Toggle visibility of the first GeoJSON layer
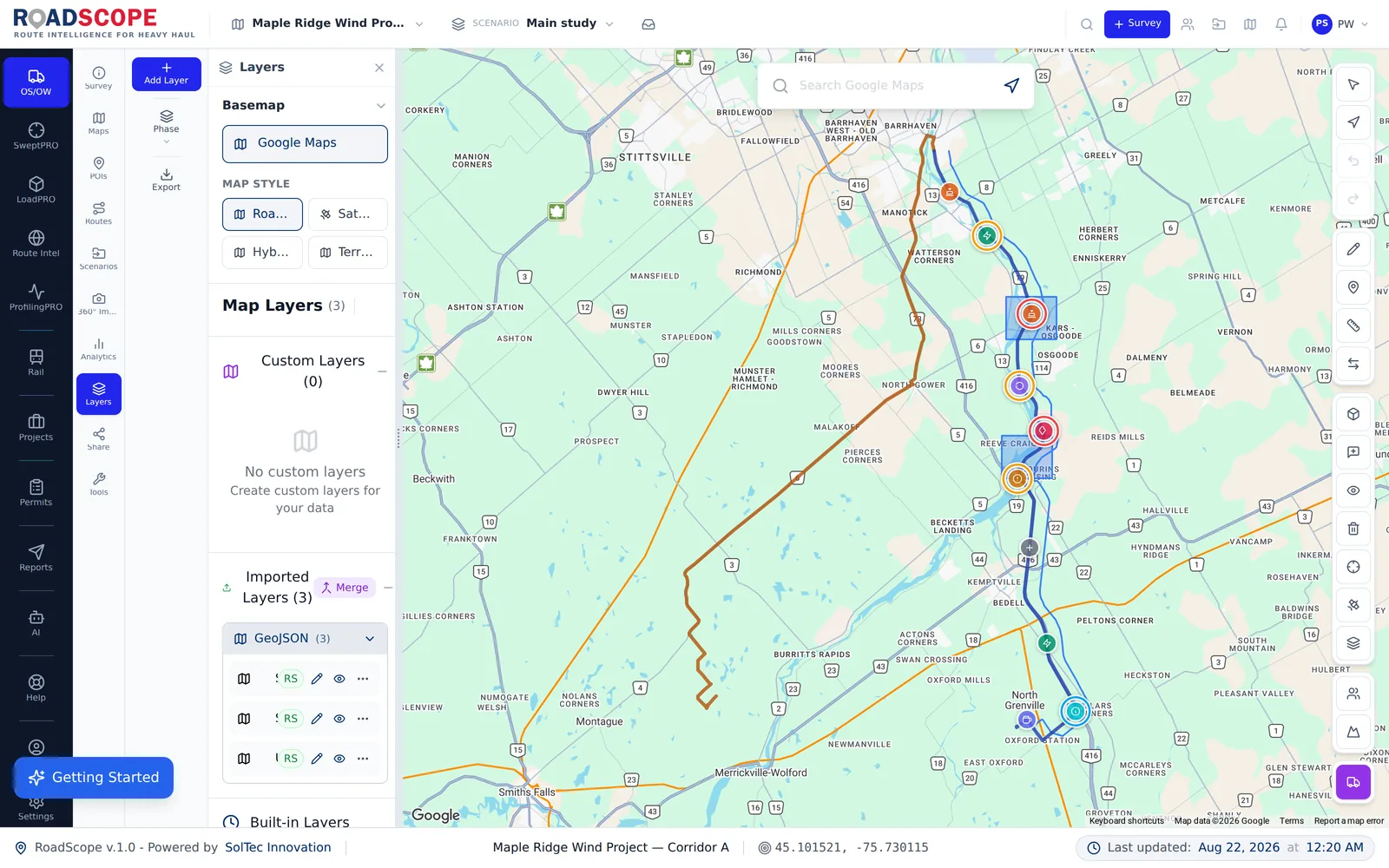The width and height of the screenshot is (1389, 868). pyautogui.click(x=339, y=679)
